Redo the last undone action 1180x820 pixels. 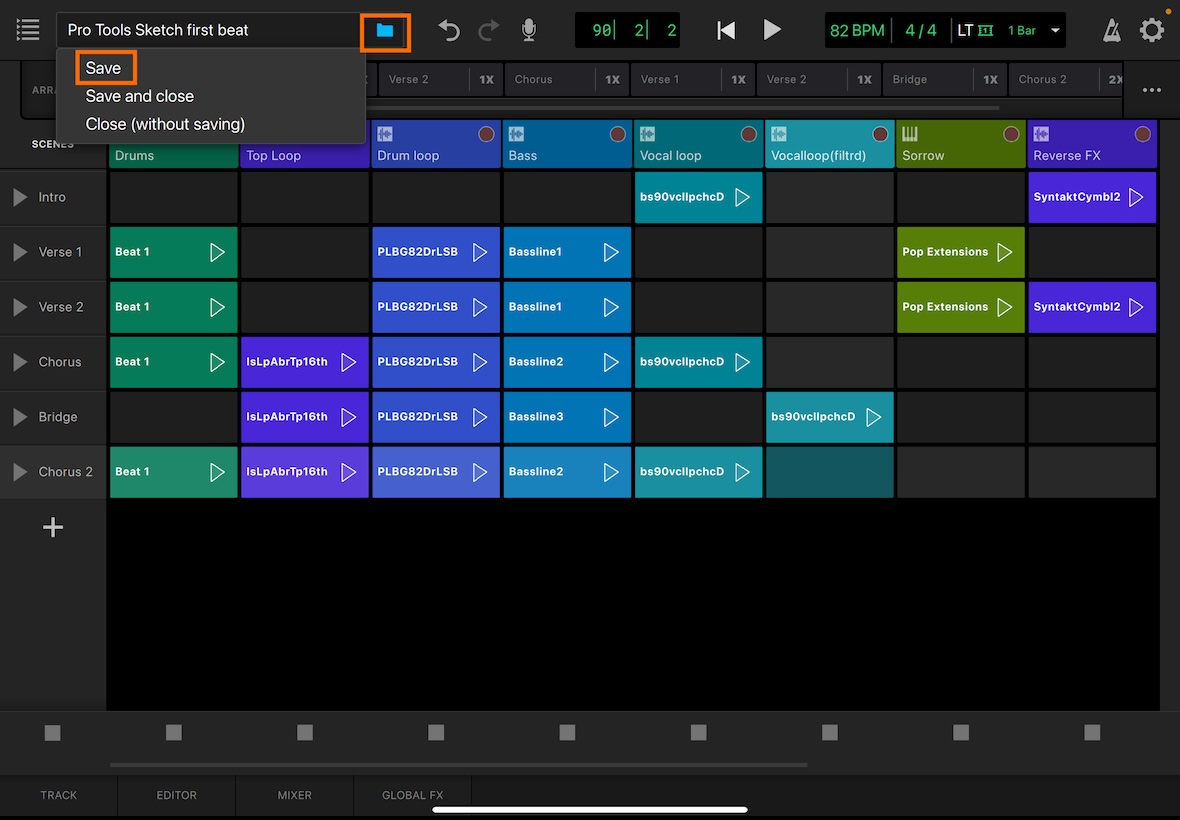click(x=489, y=30)
